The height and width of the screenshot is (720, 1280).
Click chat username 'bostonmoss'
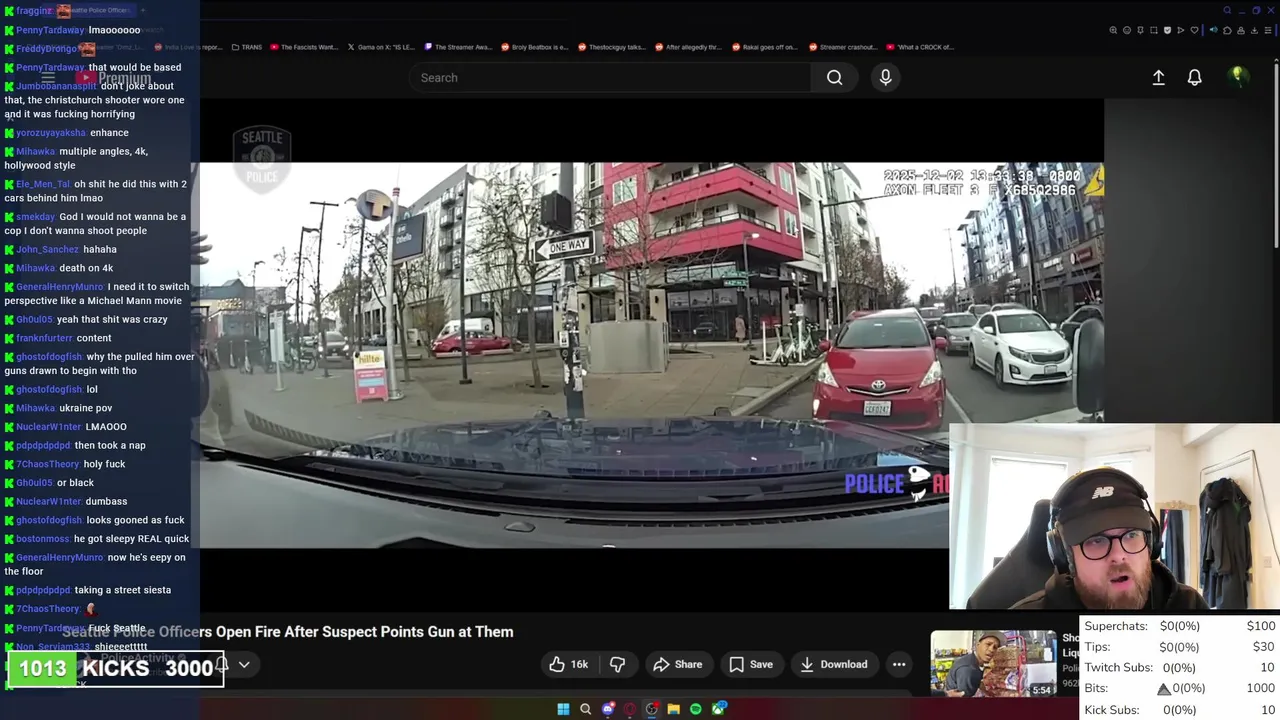[43, 539]
